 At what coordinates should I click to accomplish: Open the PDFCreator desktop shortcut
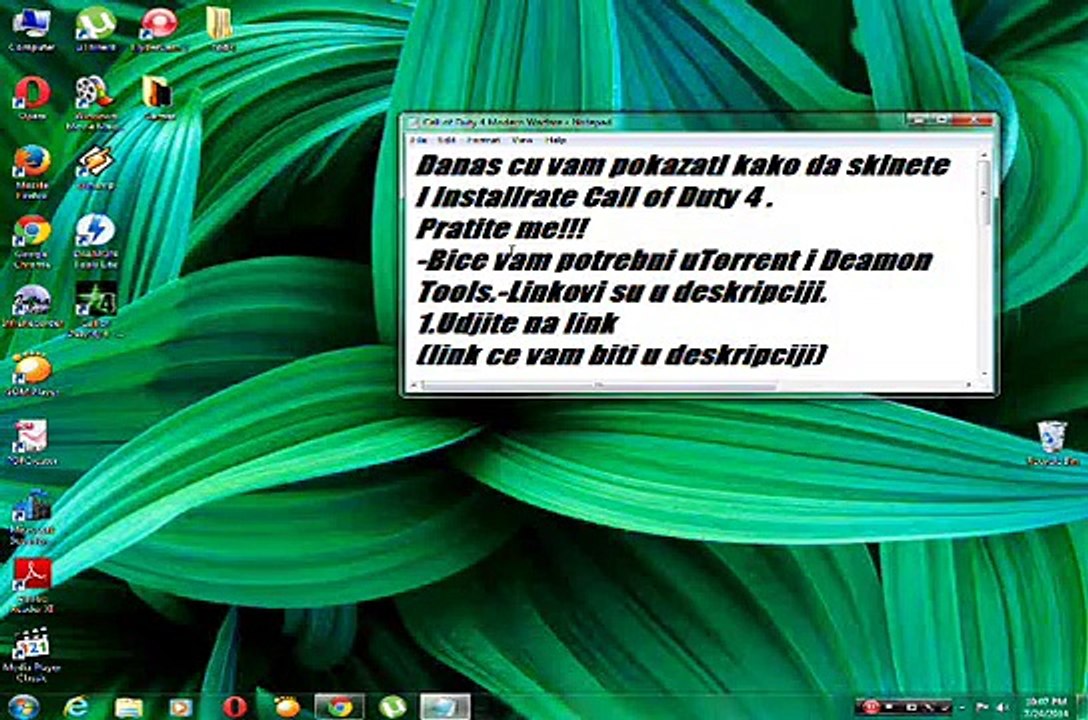point(32,443)
